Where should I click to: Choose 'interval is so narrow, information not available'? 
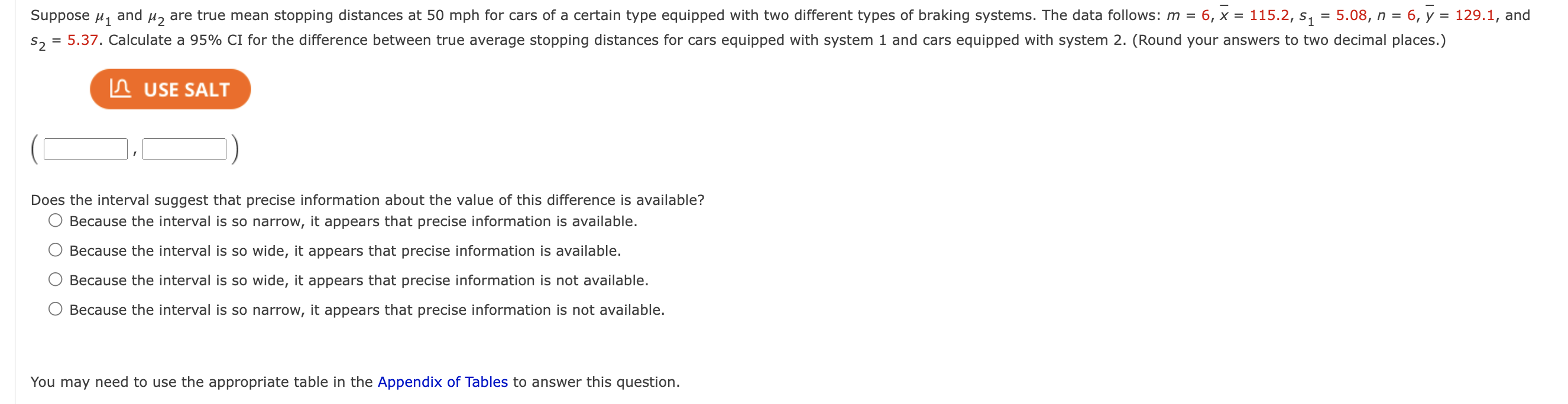coord(55,309)
